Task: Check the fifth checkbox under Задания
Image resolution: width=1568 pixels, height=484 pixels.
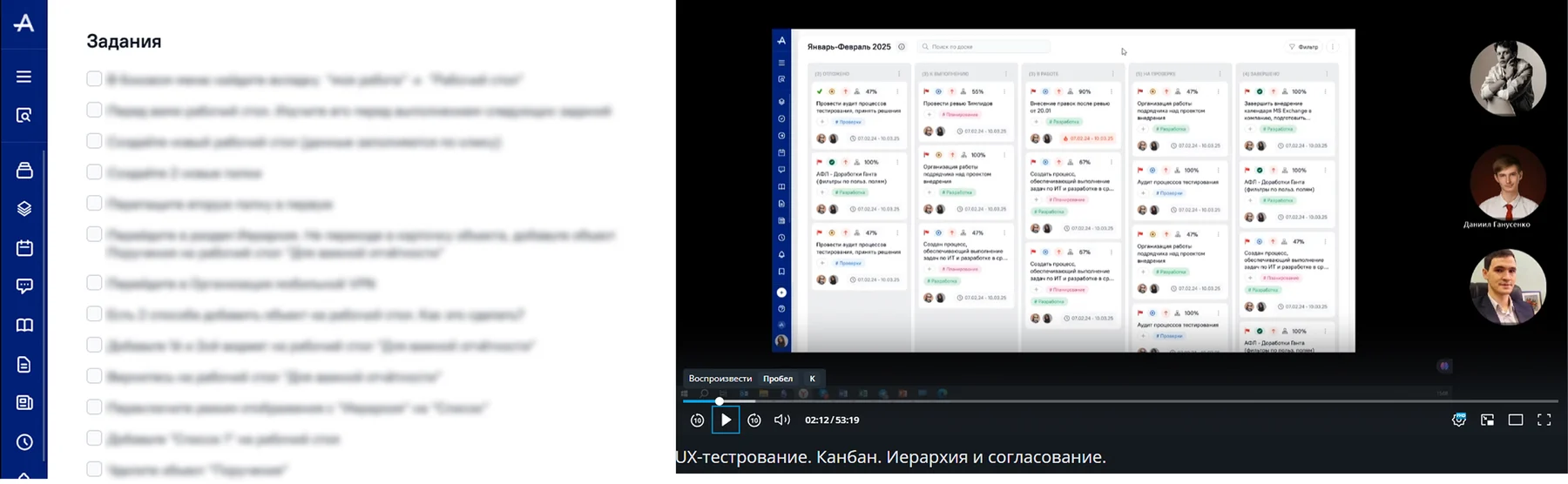Action: [94, 203]
